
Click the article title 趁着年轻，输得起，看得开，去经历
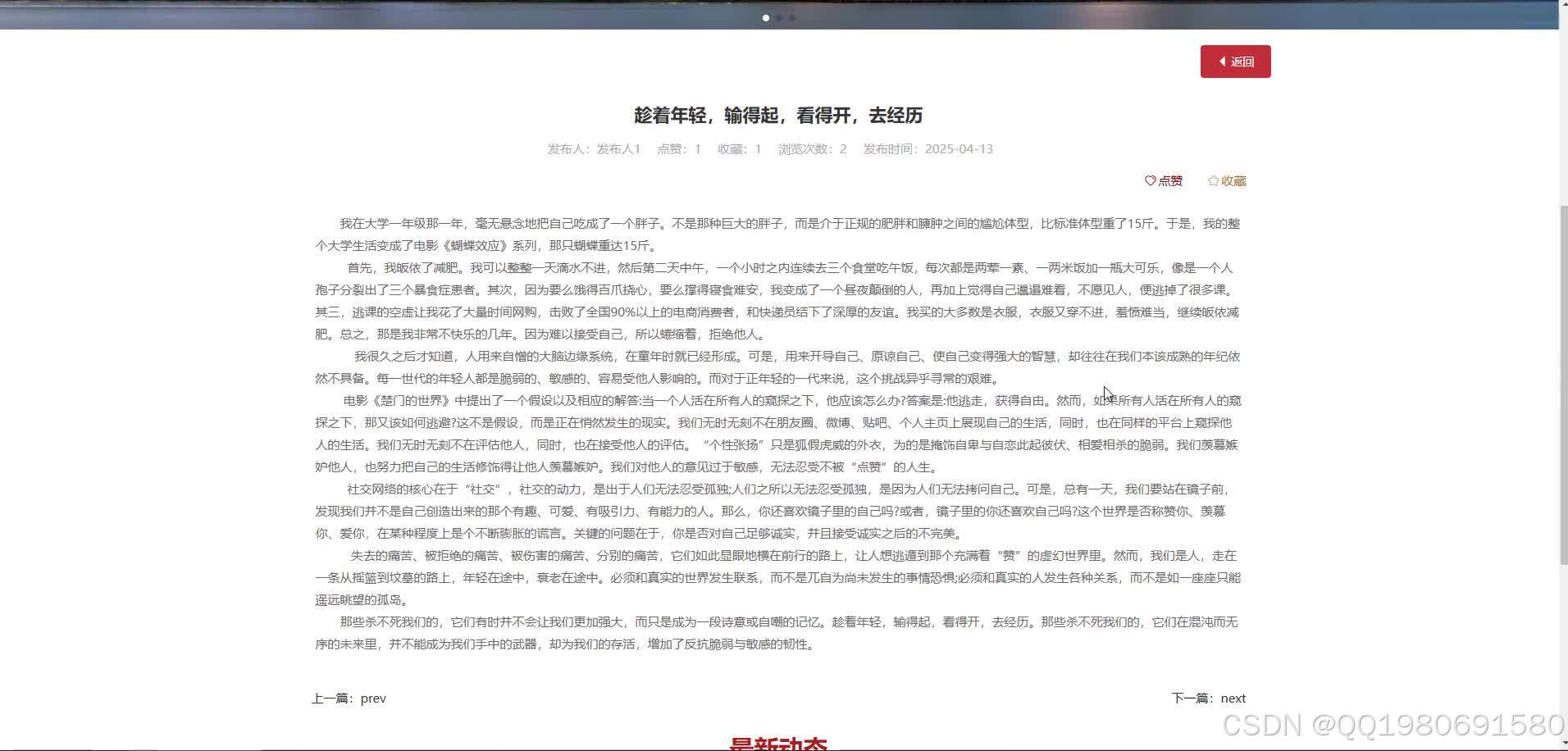(x=777, y=116)
